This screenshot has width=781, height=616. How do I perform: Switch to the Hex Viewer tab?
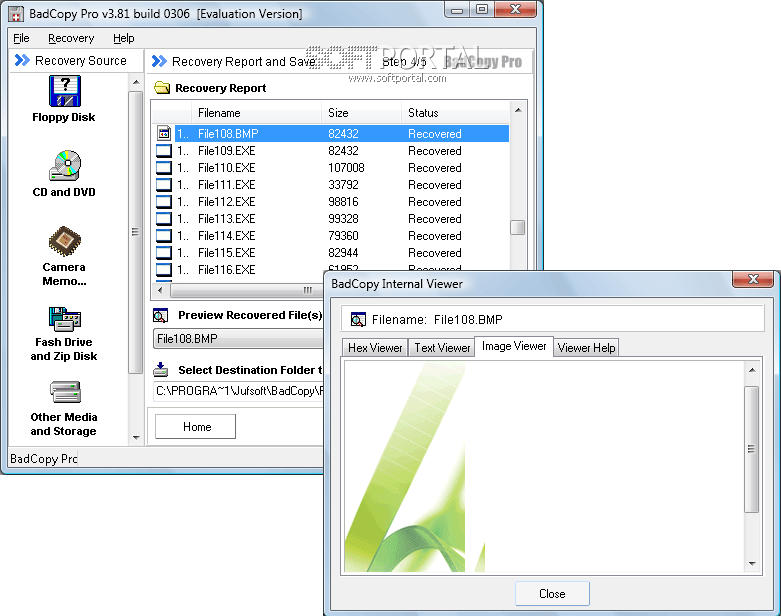tap(375, 348)
